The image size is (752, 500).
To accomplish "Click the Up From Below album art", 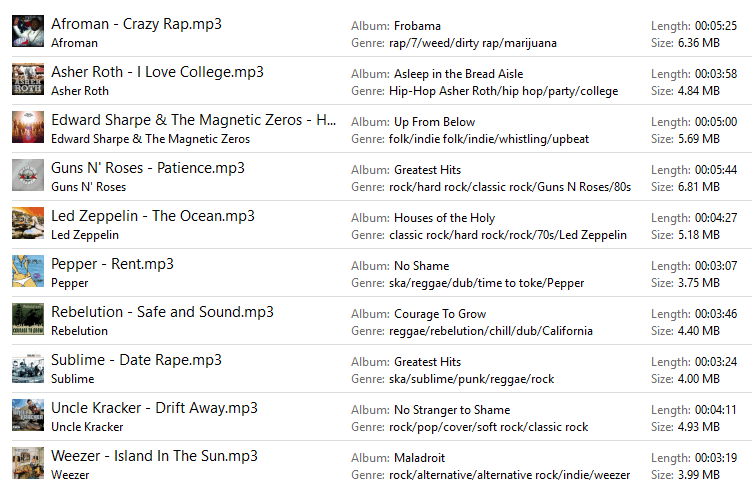I will [28, 127].
